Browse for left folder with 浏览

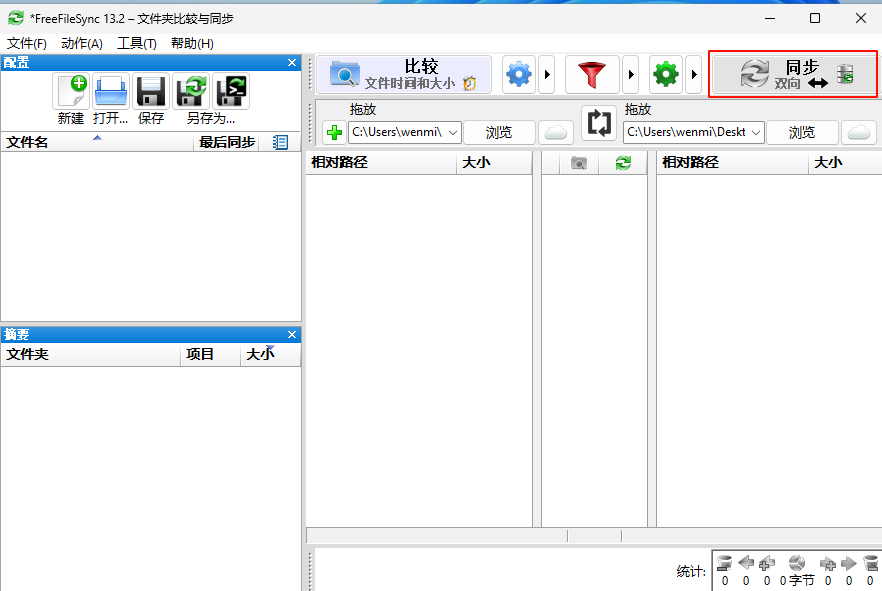(x=499, y=133)
